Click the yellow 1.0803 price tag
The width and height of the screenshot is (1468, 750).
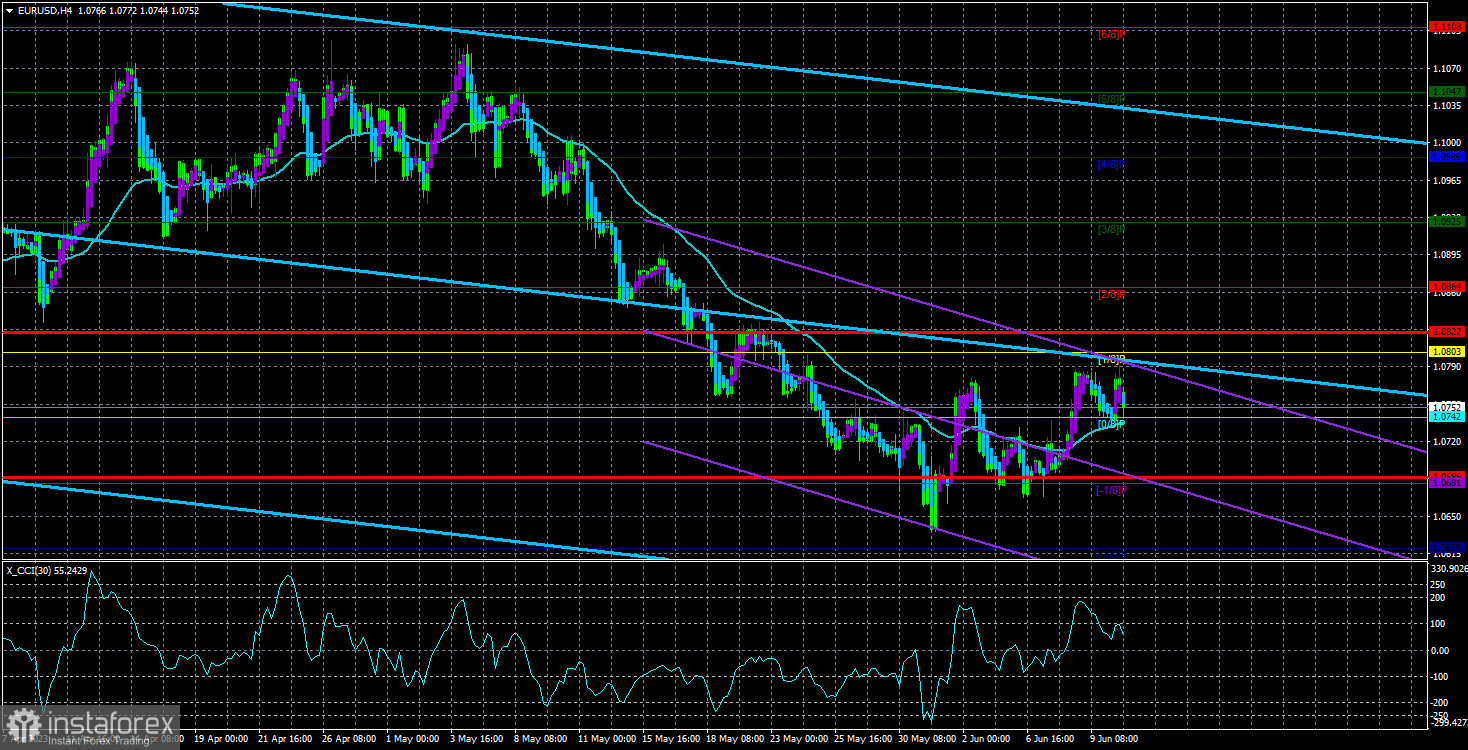pyautogui.click(x=1448, y=352)
